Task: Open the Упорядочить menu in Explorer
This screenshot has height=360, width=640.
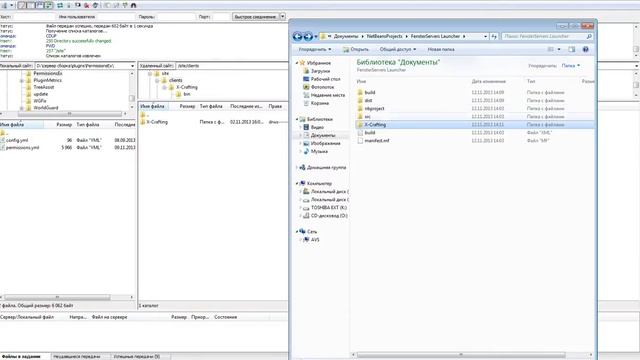Action: tap(314, 49)
